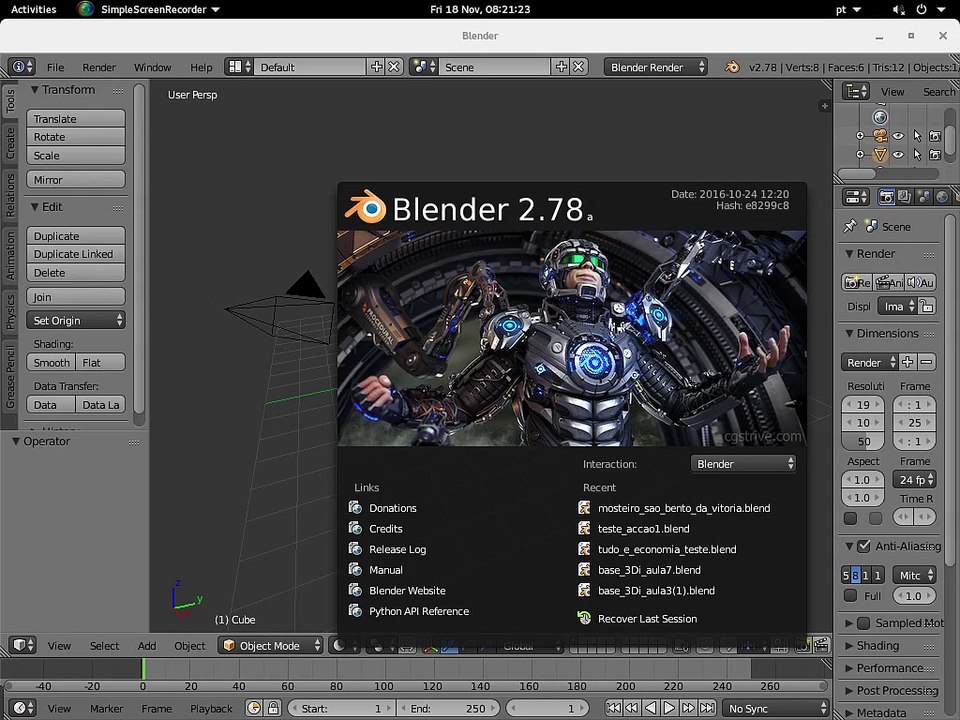This screenshot has height=720, width=960.
Task: Open viewport shading mode selector
Action: (x=343, y=645)
